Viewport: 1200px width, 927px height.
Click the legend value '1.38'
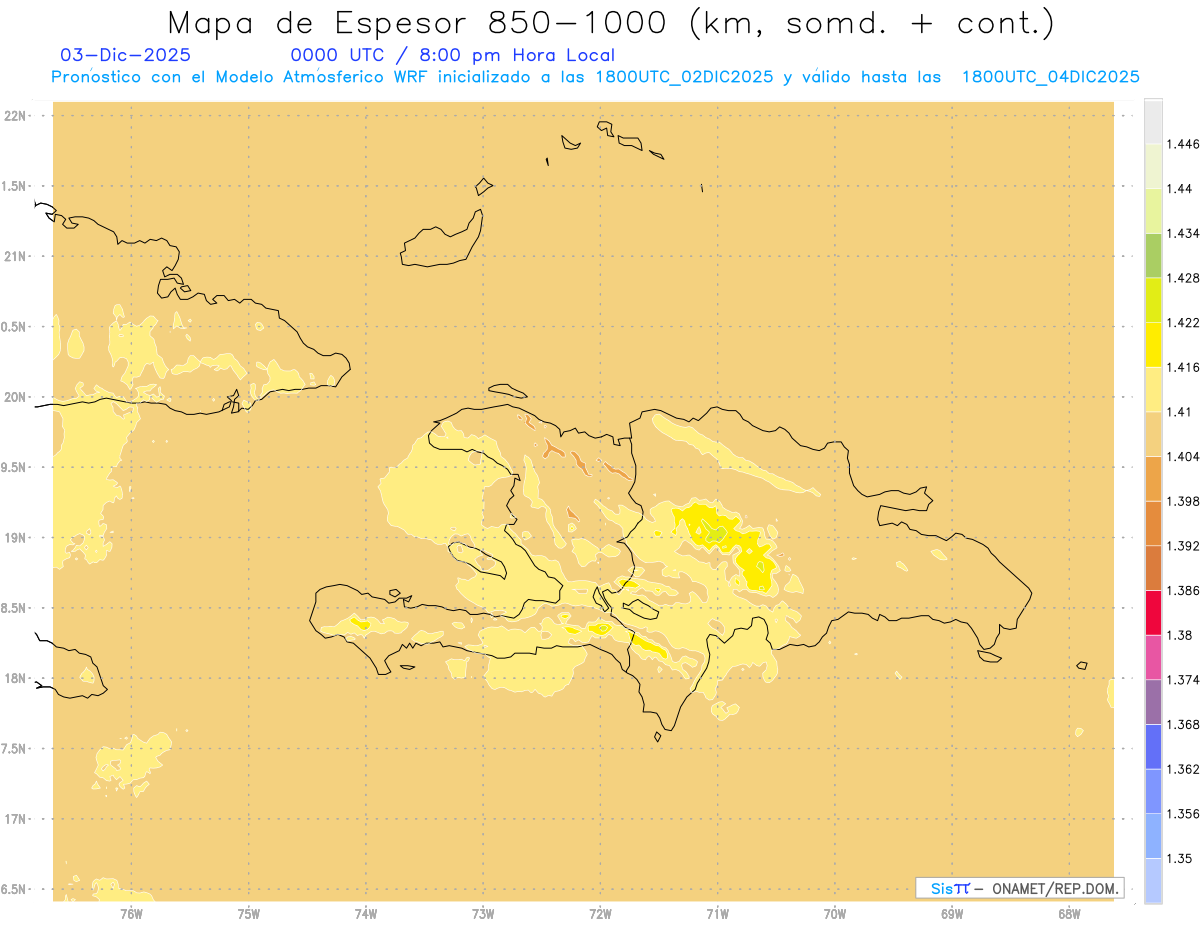[1179, 635]
